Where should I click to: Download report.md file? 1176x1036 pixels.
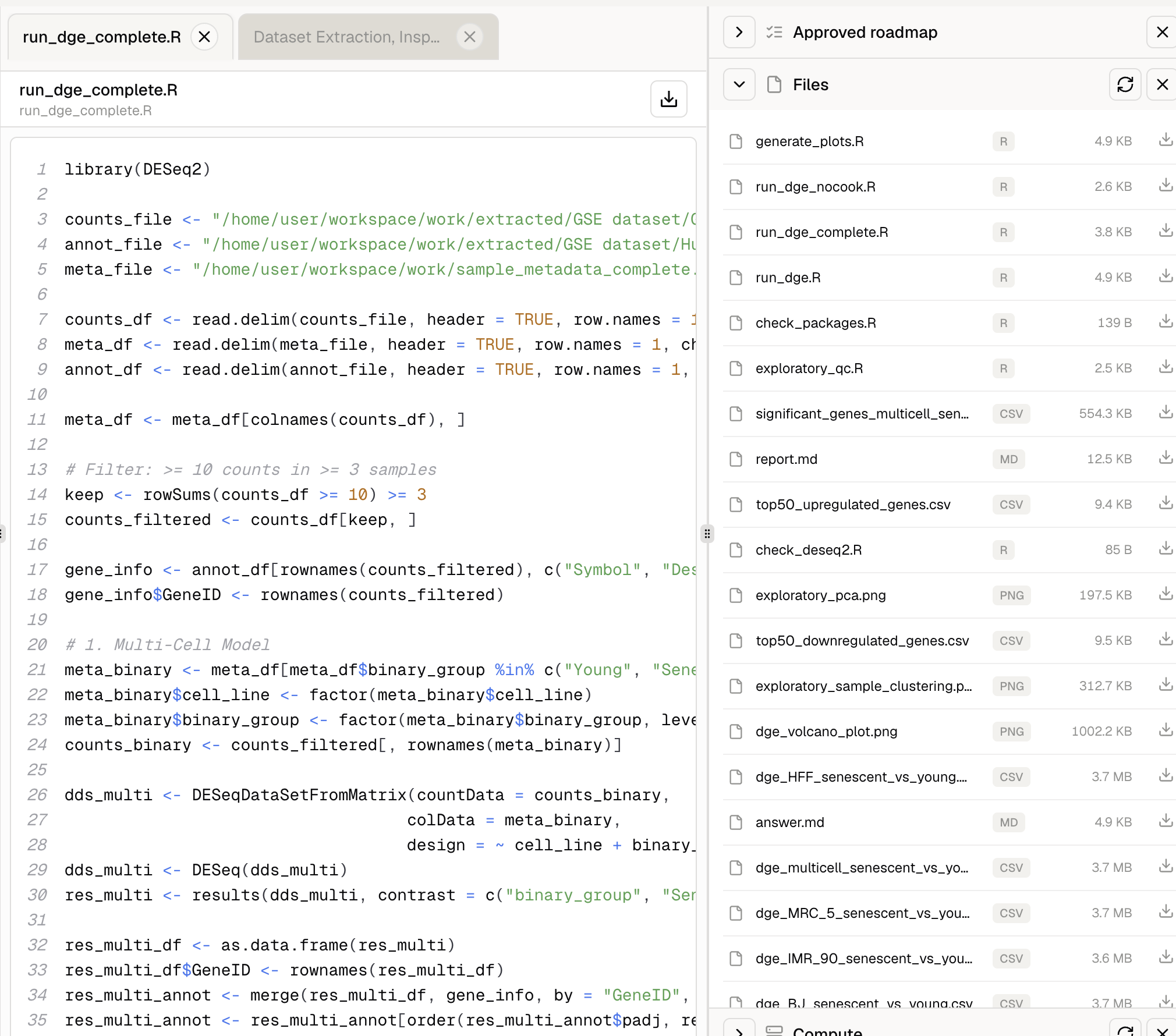1166,458
